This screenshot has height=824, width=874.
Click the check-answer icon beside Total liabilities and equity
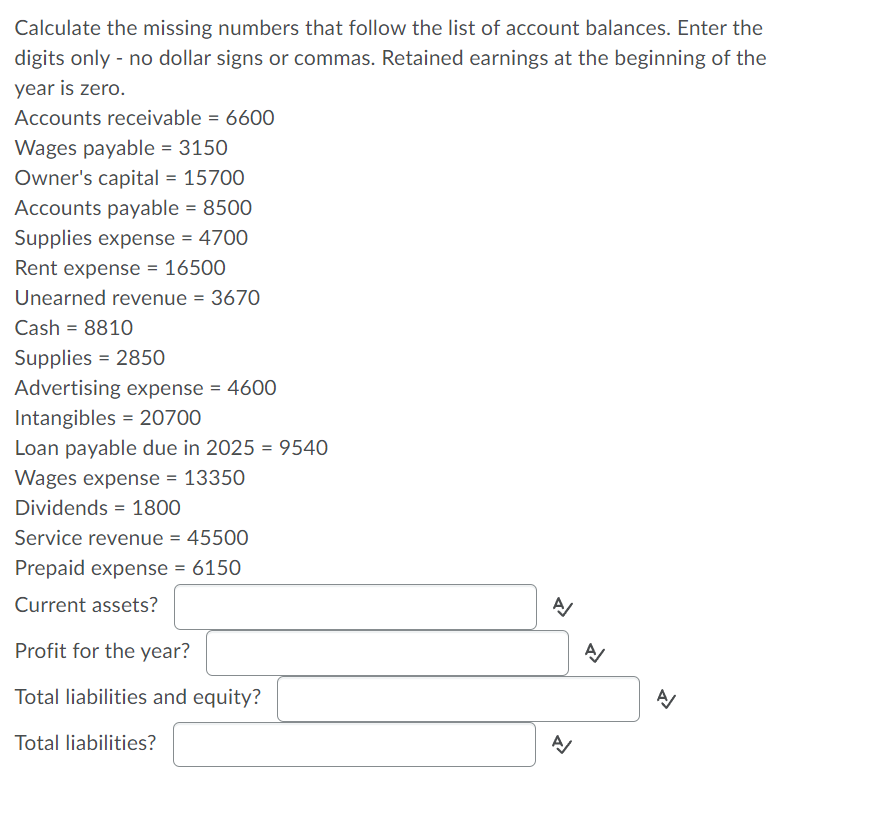click(x=665, y=698)
